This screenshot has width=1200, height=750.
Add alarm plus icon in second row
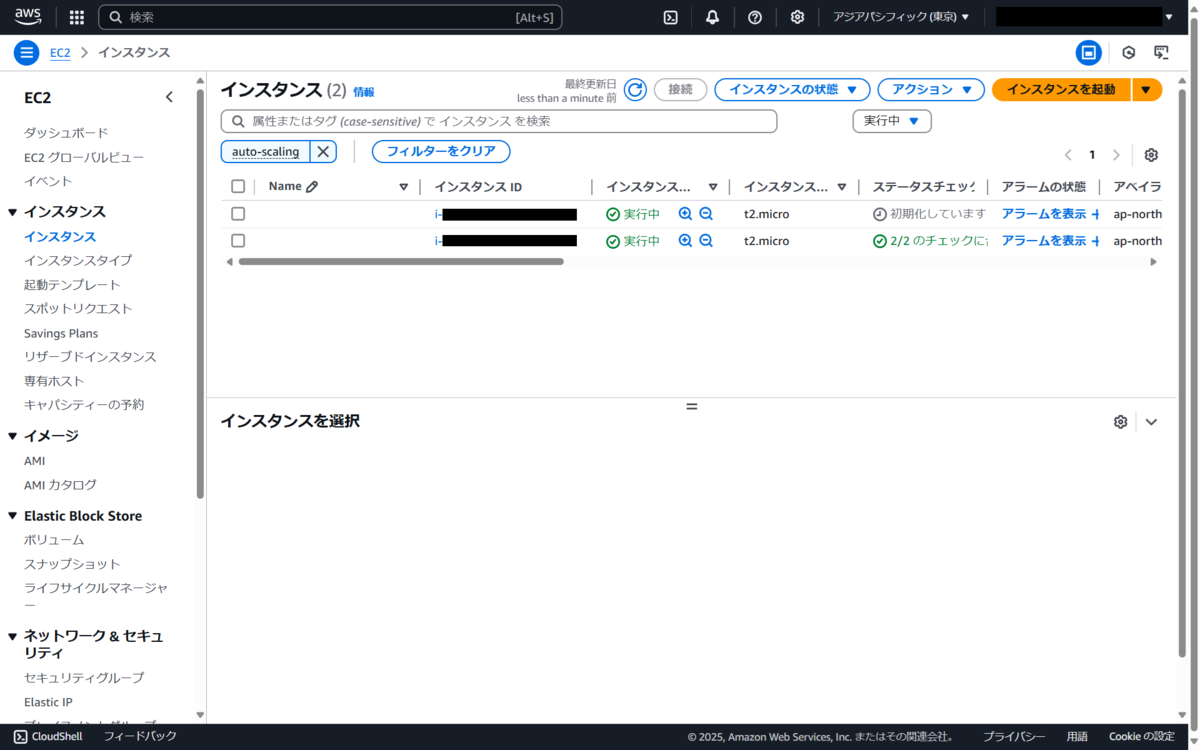(x=1095, y=241)
